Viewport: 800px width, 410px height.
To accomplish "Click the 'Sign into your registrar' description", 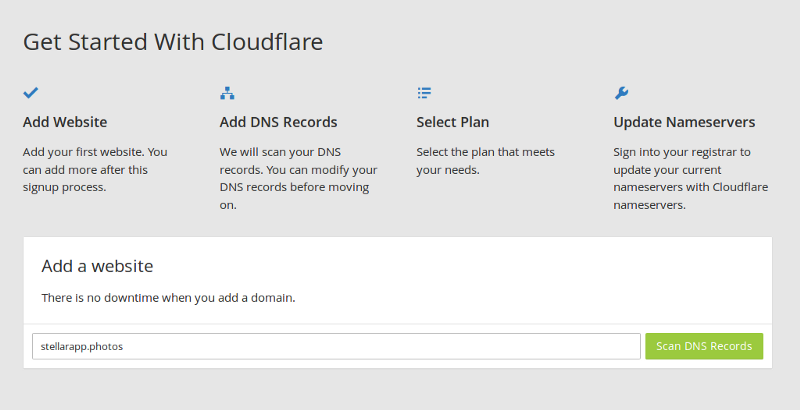I will pyautogui.click(x=690, y=178).
